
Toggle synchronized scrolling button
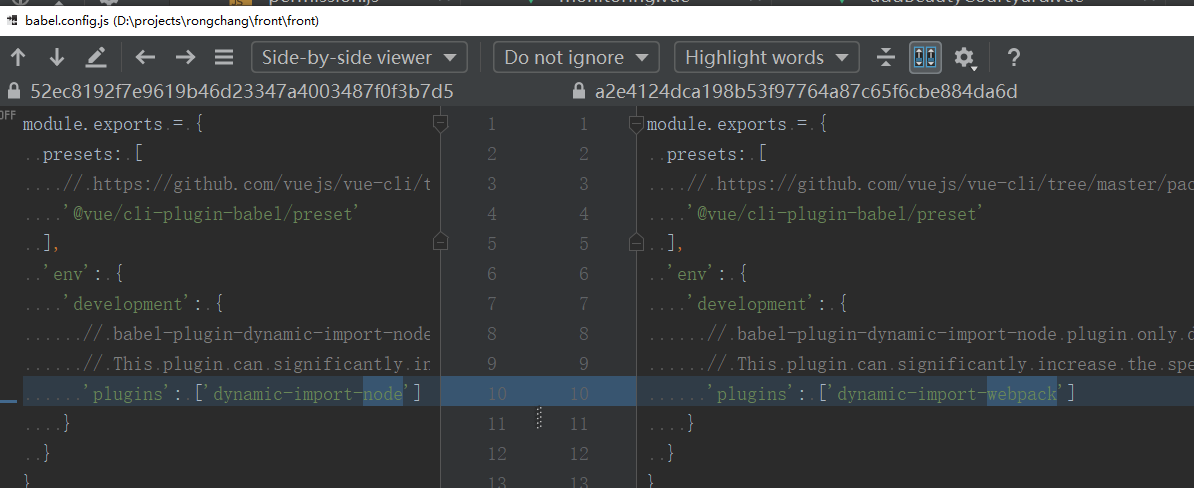pos(925,57)
